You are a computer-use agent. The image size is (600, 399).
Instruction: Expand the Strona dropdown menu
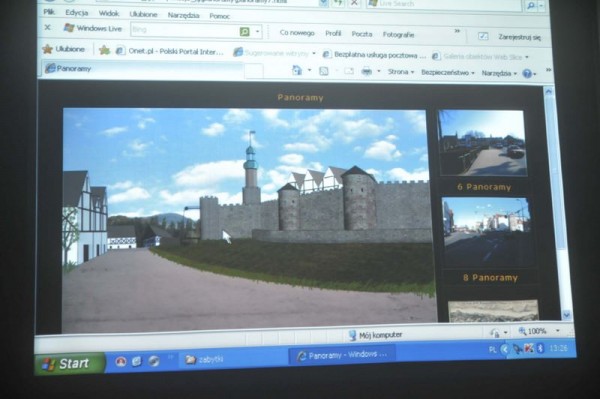click(401, 72)
